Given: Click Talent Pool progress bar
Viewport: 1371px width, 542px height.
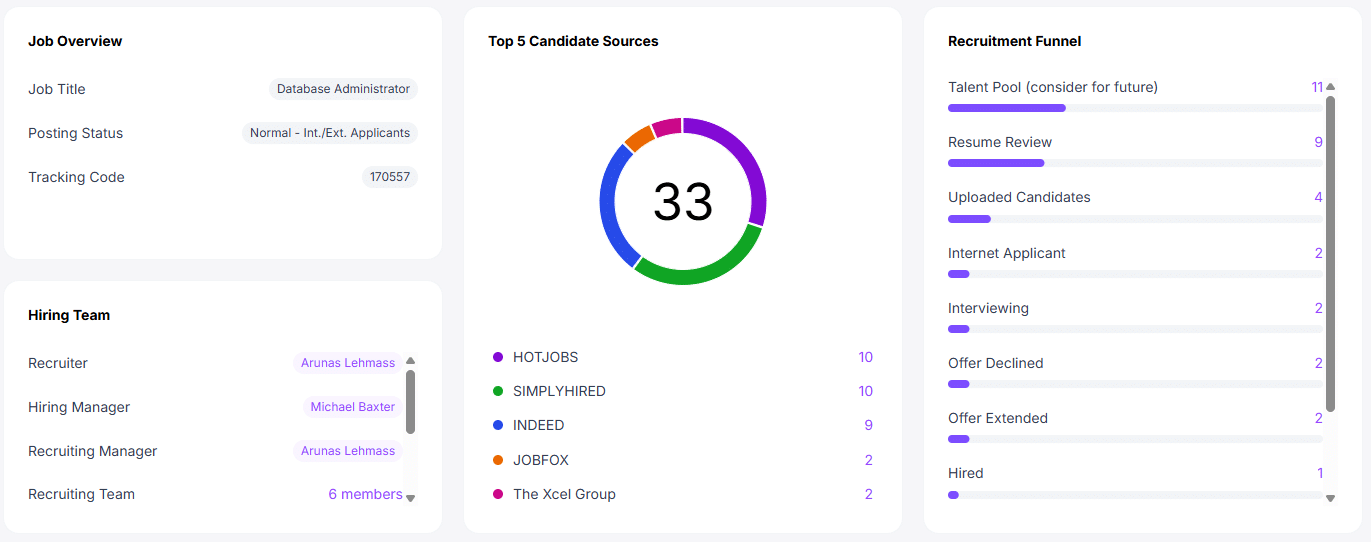Looking at the screenshot, I should coord(1134,108).
